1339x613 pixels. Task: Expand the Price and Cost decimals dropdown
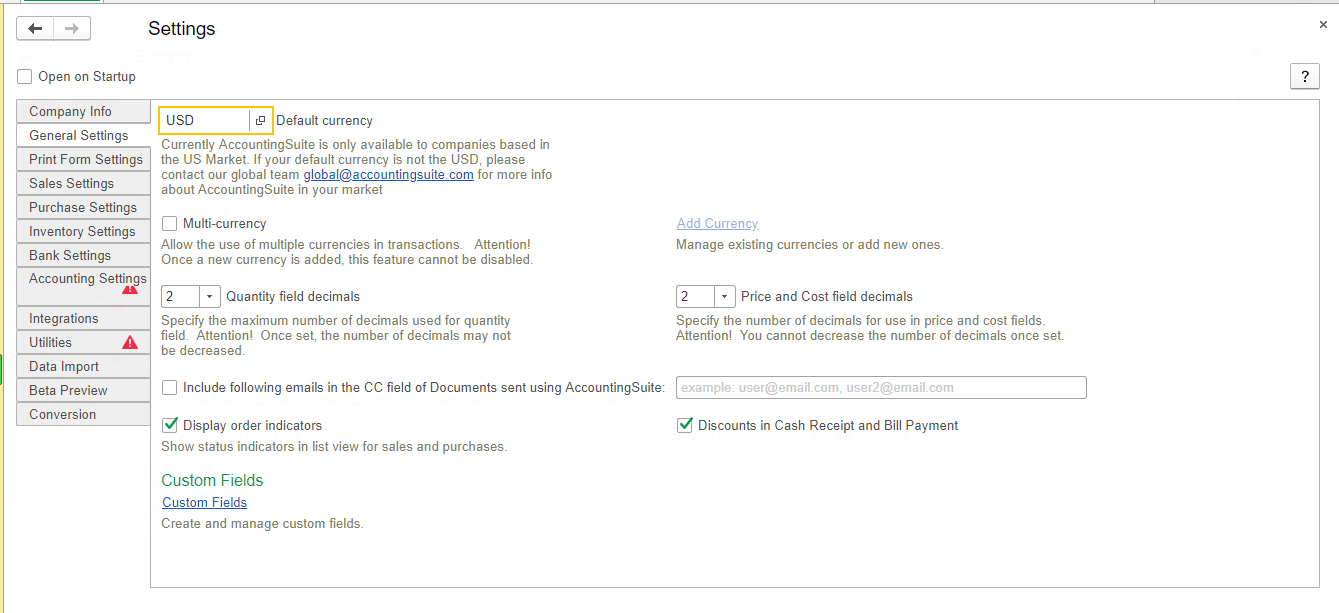(x=725, y=297)
